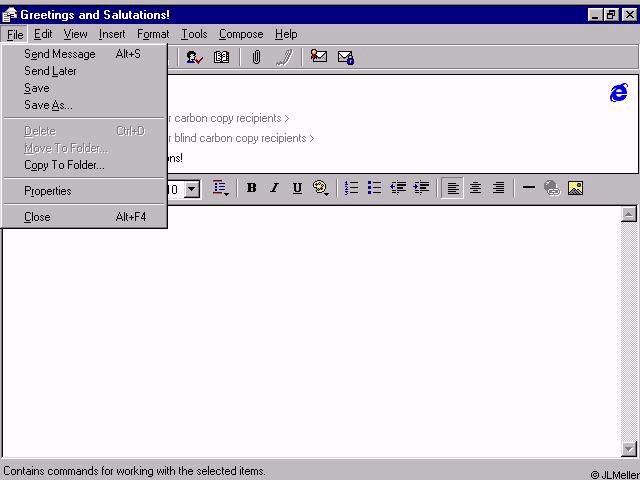Open the View menu
640x480 pixels.
click(76, 34)
